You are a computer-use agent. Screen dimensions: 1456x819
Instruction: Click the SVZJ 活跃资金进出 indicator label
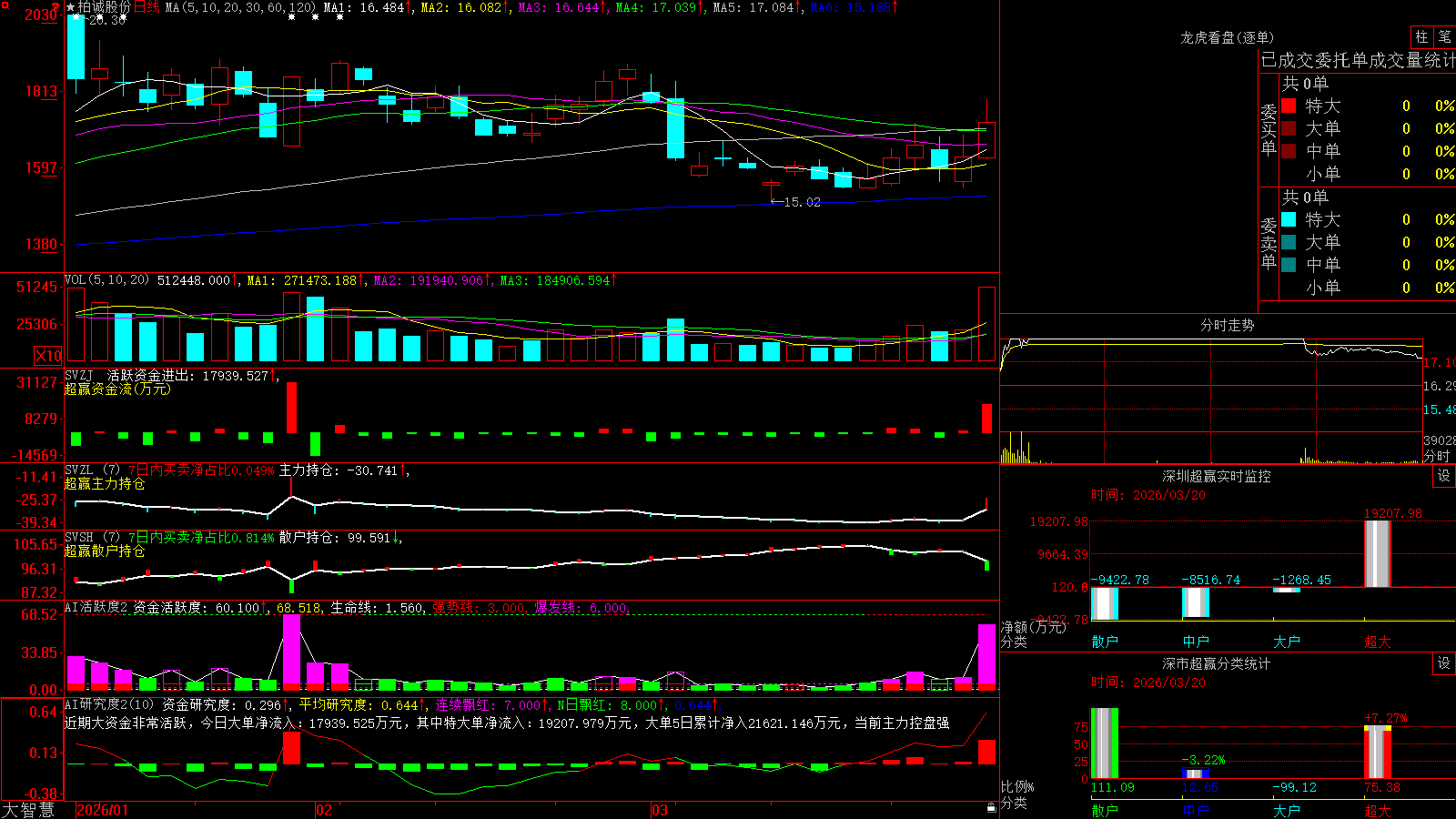pos(171,375)
